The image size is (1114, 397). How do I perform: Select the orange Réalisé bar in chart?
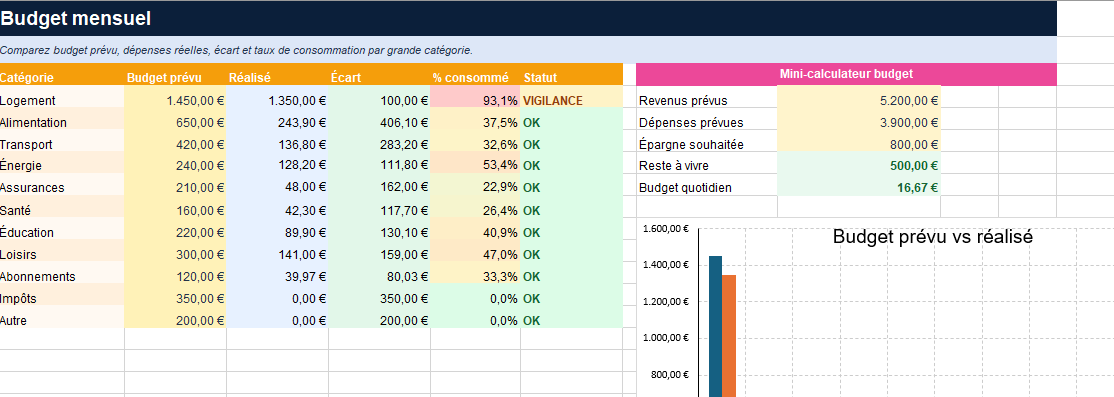tap(729, 336)
